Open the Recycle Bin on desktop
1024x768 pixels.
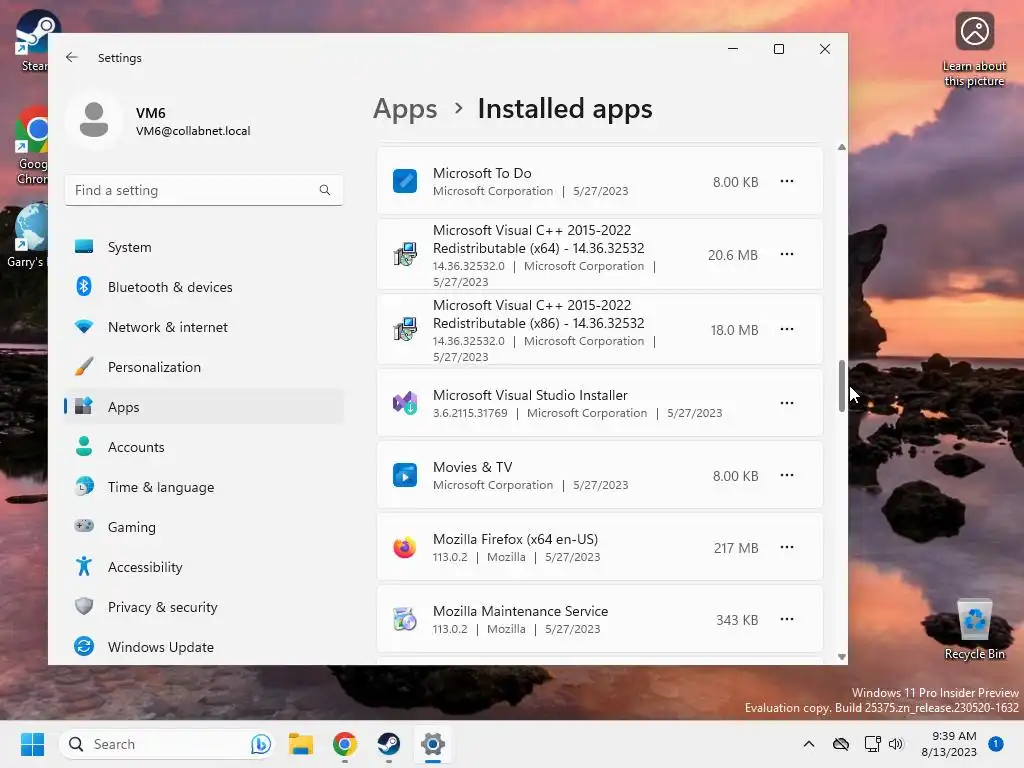974,630
